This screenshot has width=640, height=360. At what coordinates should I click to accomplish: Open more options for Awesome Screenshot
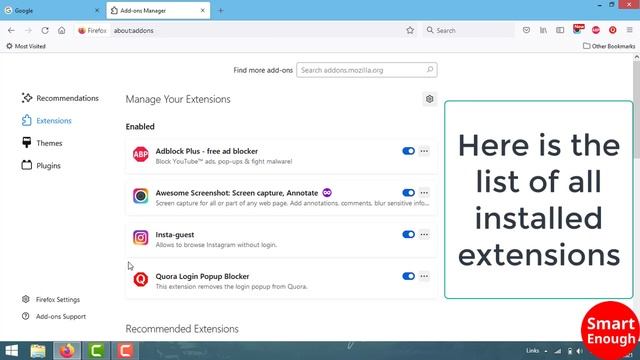(x=424, y=193)
